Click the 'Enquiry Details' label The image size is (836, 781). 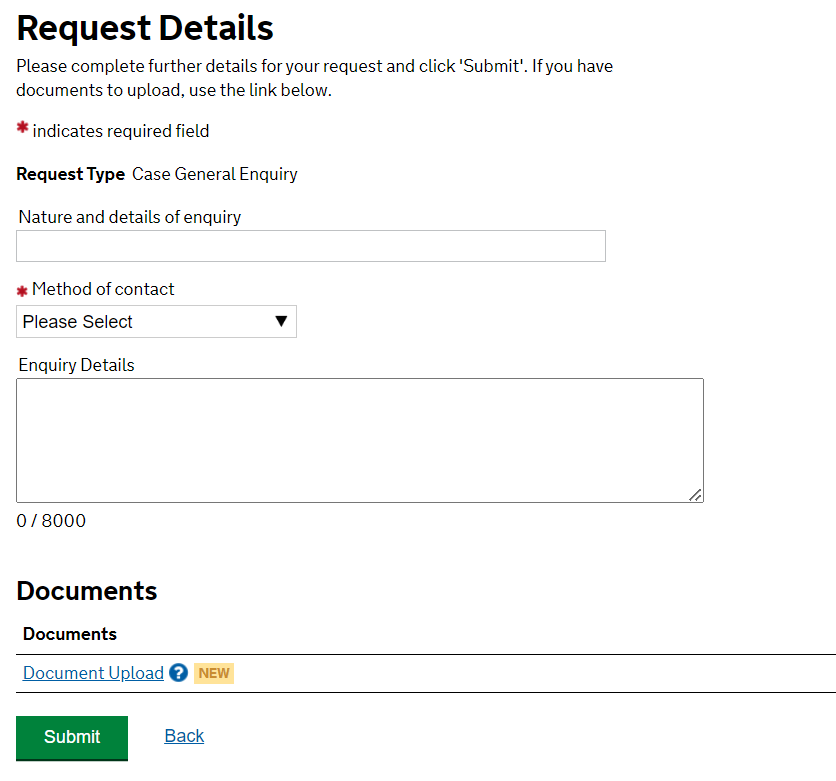pos(77,365)
